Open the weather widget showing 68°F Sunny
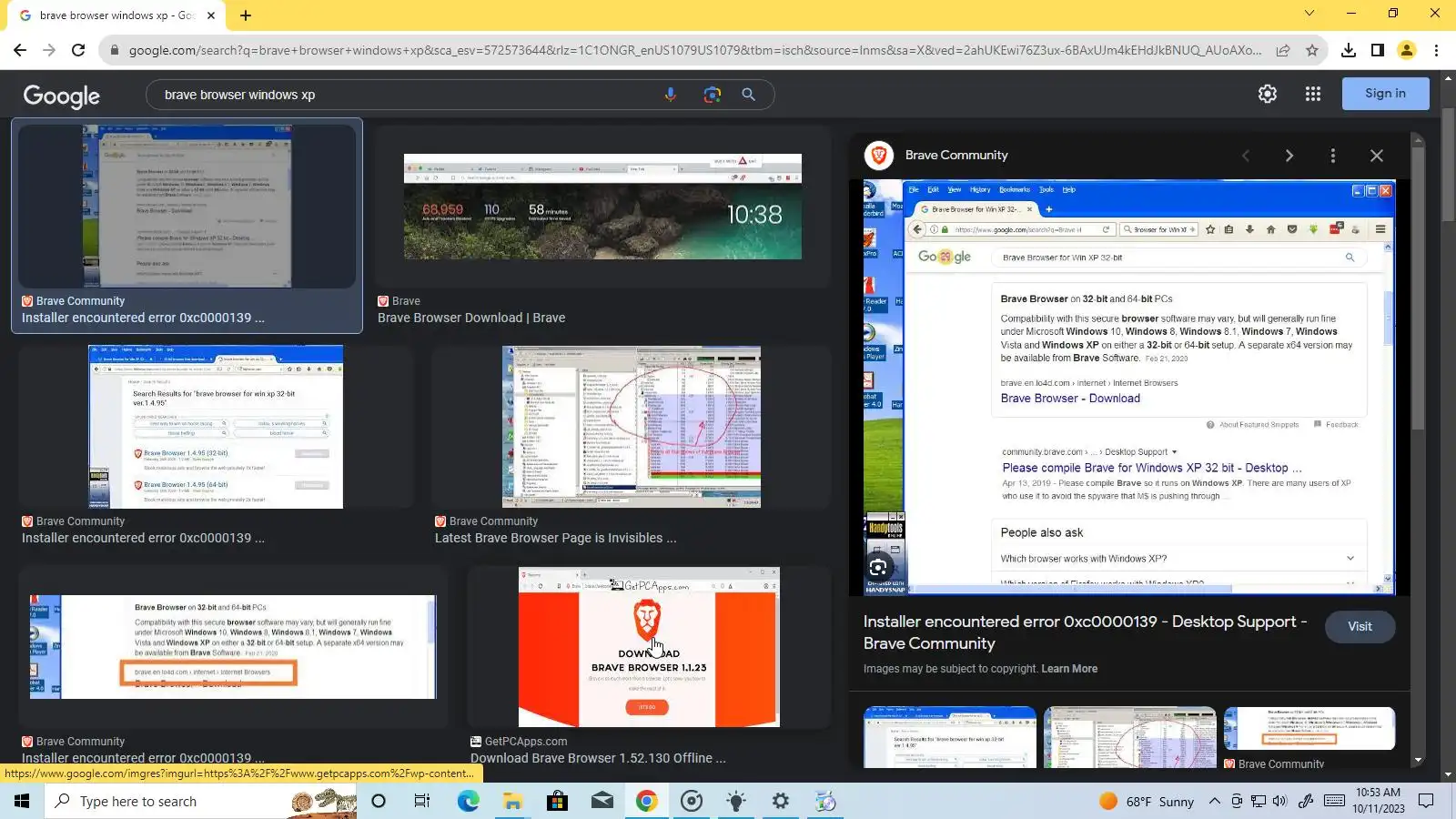The width and height of the screenshot is (1456, 819). tap(1147, 802)
